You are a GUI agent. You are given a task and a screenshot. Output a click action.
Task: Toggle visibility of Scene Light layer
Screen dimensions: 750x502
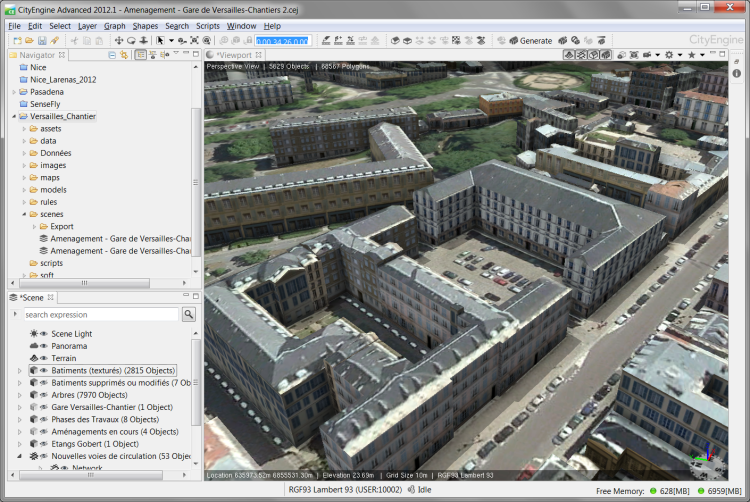44,334
